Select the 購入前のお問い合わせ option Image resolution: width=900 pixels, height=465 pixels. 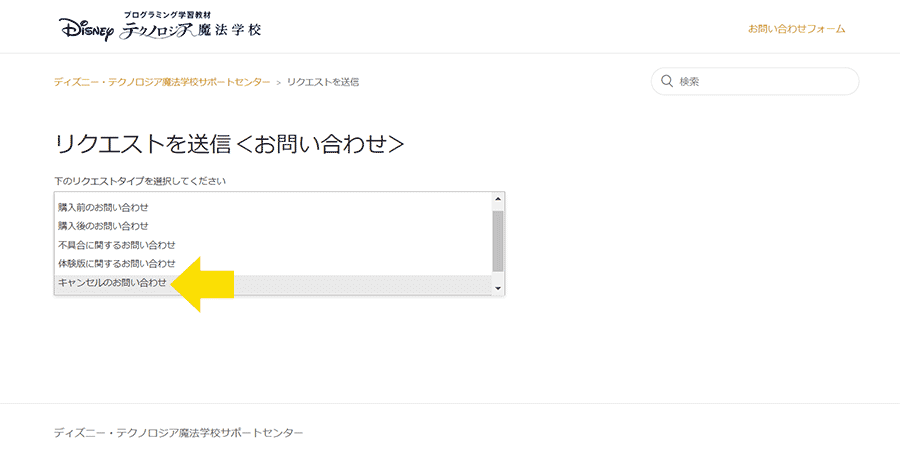point(273,207)
